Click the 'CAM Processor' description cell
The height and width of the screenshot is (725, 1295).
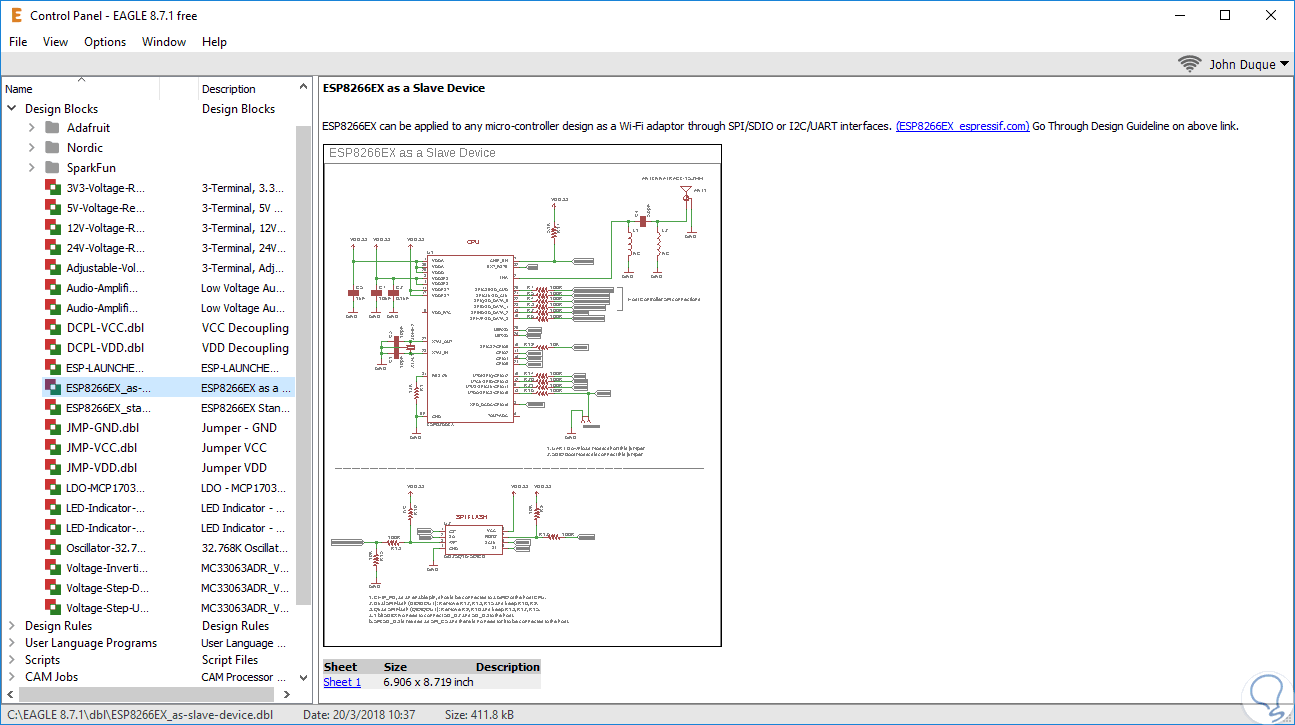[x=245, y=677]
